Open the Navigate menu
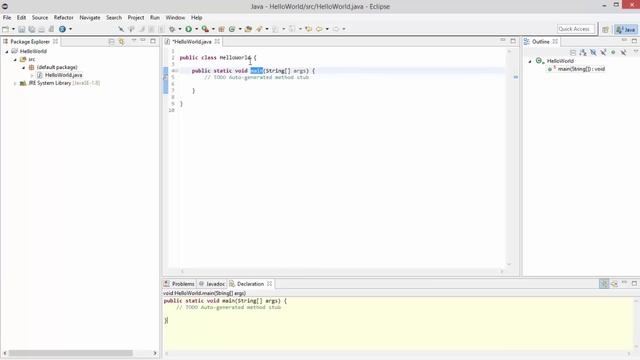The width and height of the screenshot is (640, 360). 89,18
